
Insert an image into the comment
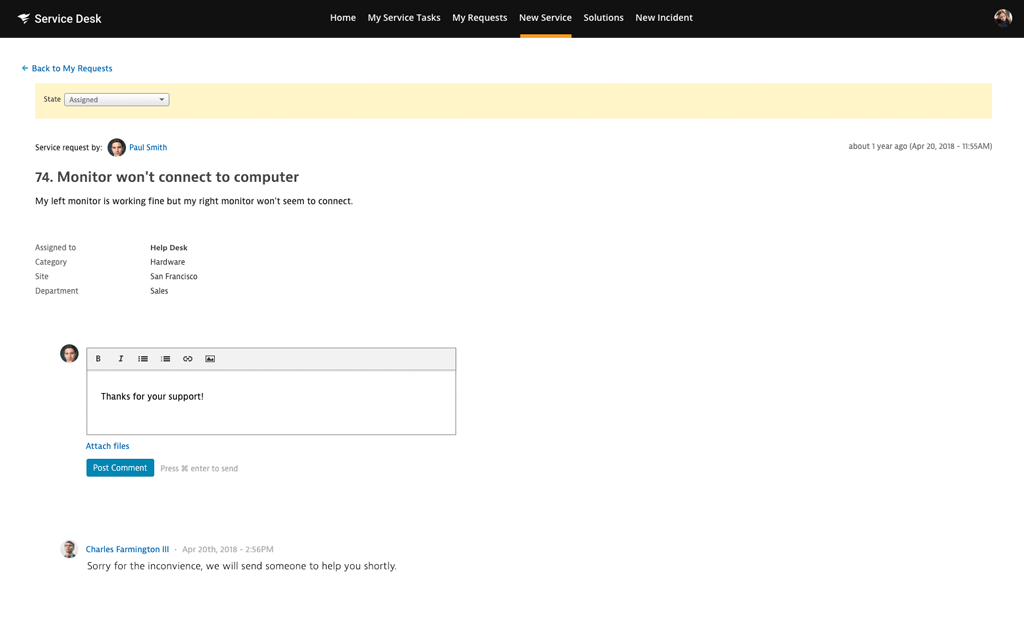[210, 359]
